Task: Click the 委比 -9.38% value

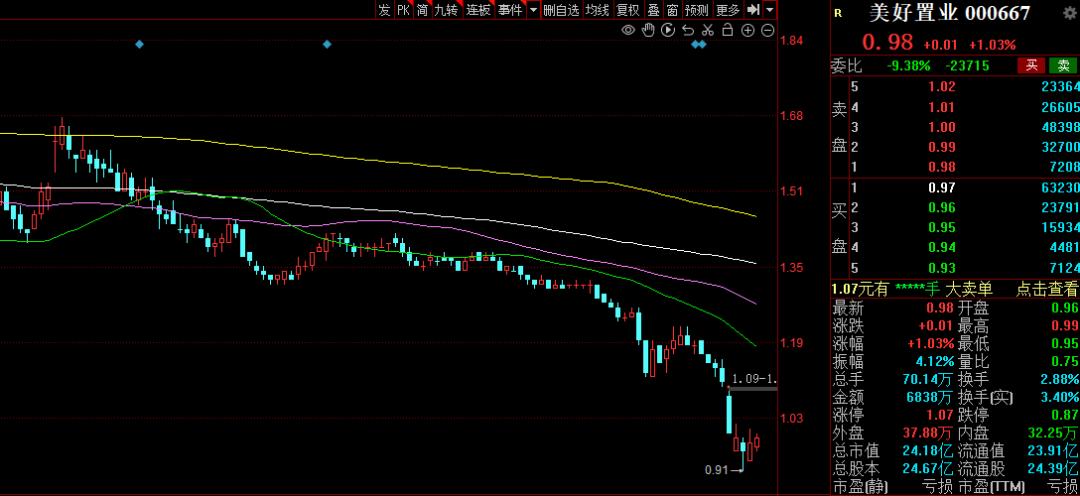Action: [x=908, y=65]
